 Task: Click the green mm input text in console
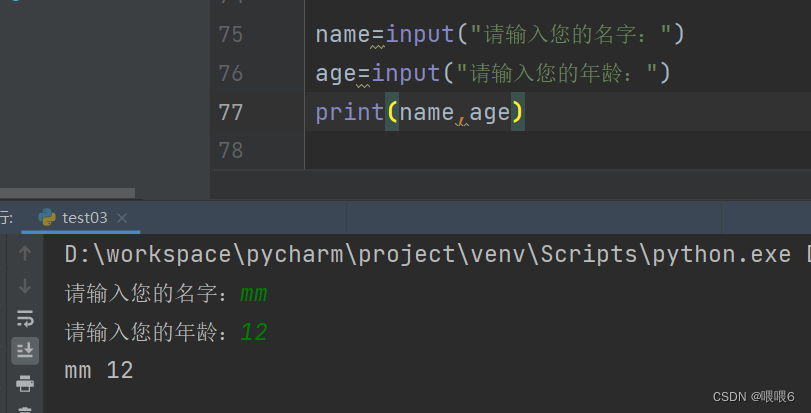pyautogui.click(x=254, y=294)
